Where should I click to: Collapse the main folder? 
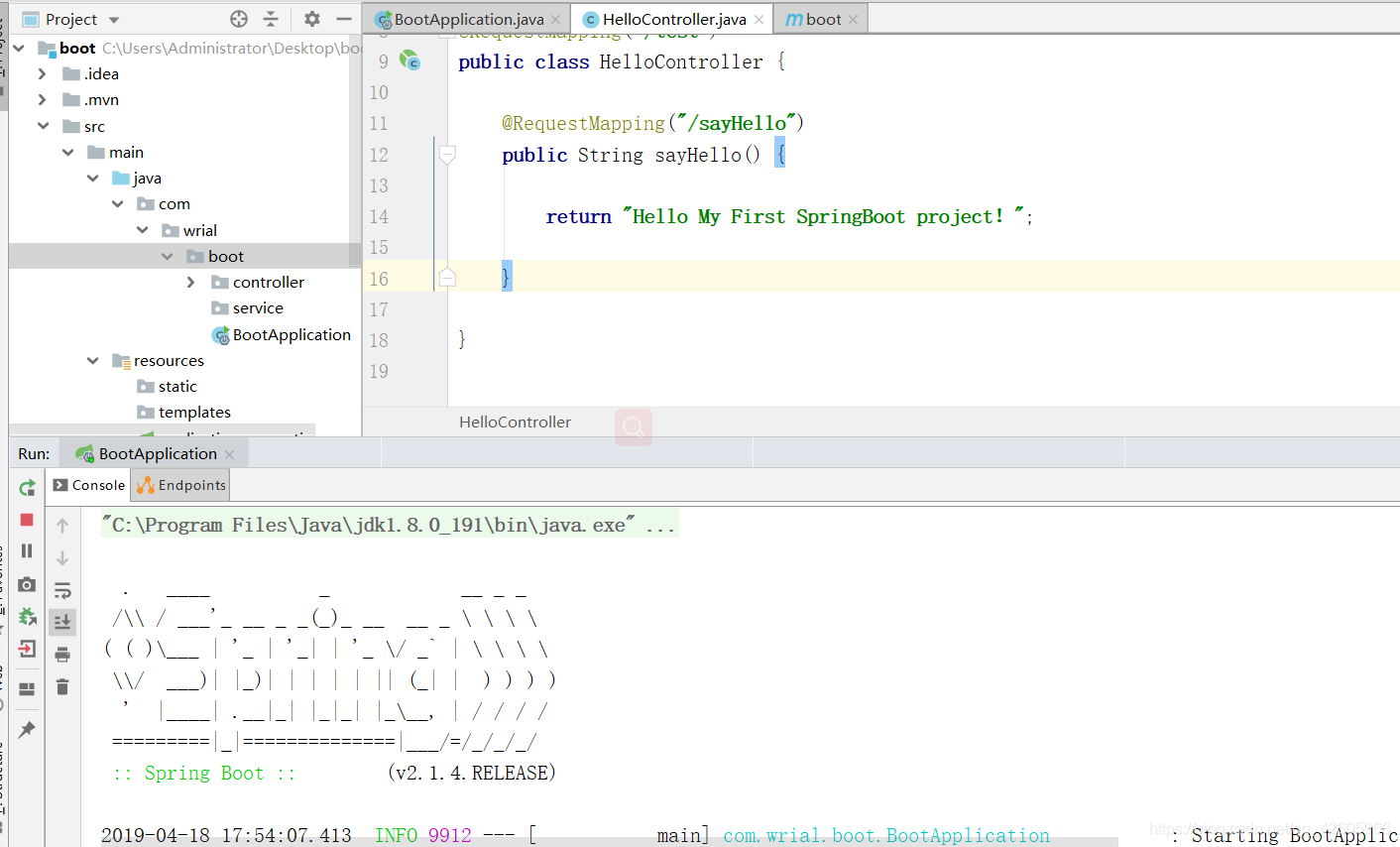pos(67,152)
